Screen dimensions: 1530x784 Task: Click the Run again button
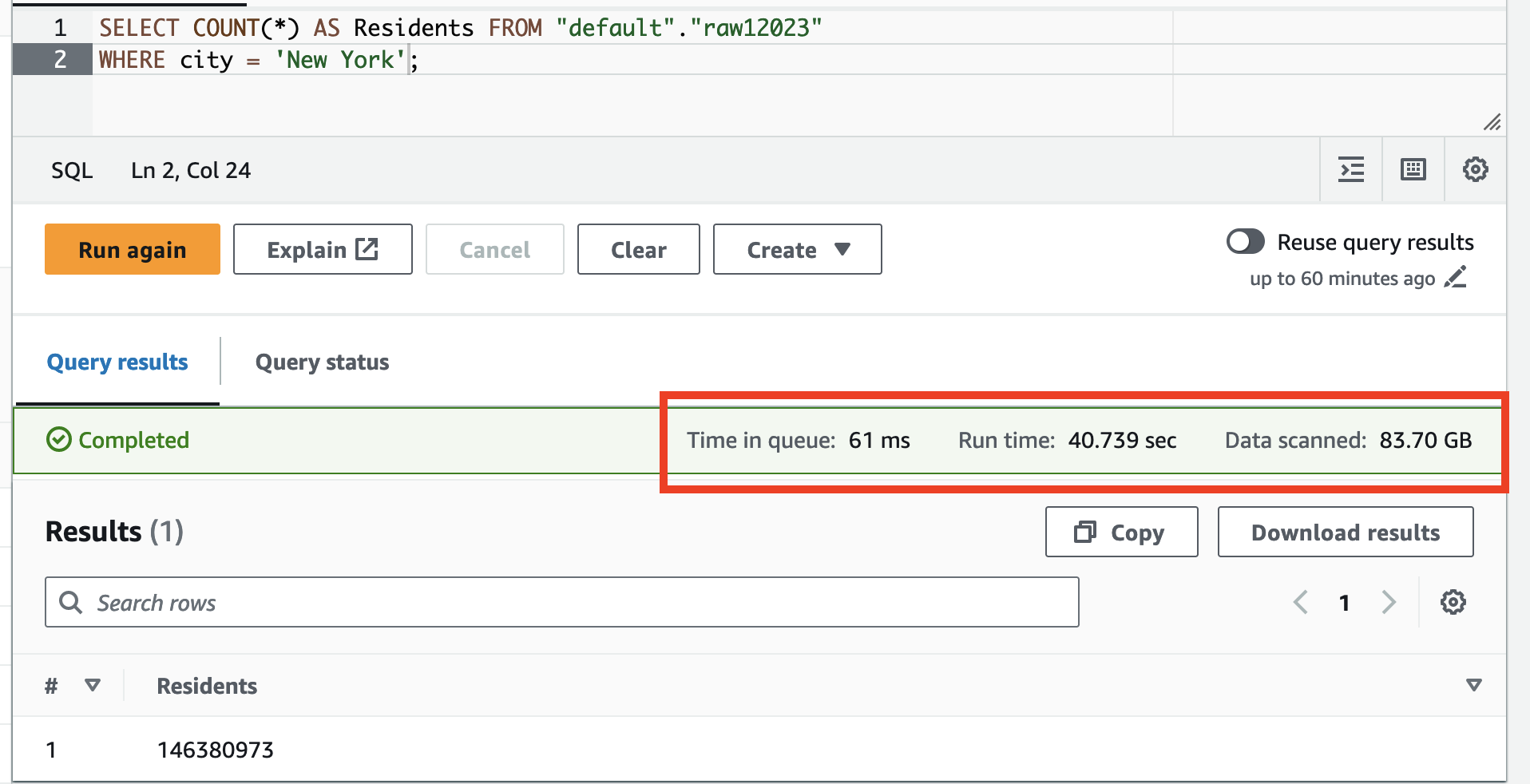[132, 249]
